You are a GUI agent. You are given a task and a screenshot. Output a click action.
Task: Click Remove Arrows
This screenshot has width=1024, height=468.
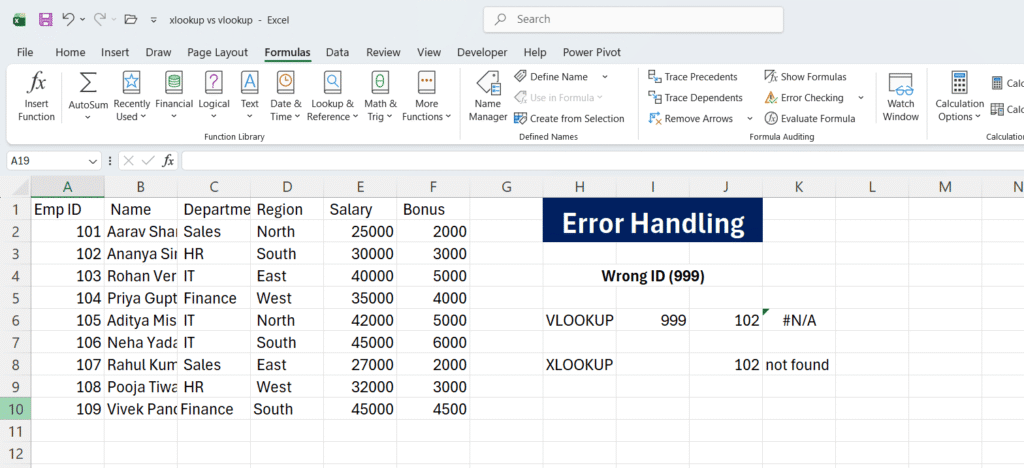(x=691, y=119)
